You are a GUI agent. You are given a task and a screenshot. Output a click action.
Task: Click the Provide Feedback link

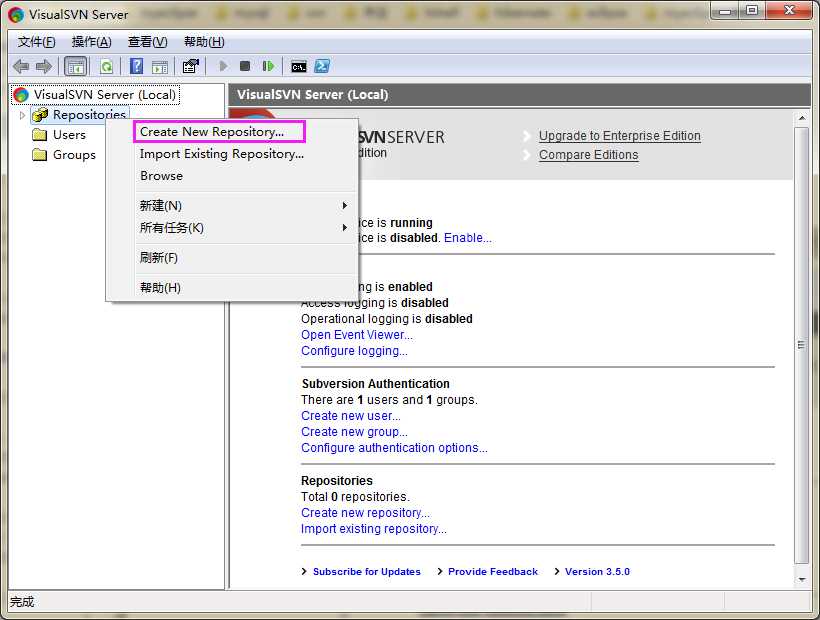tap(493, 572)
